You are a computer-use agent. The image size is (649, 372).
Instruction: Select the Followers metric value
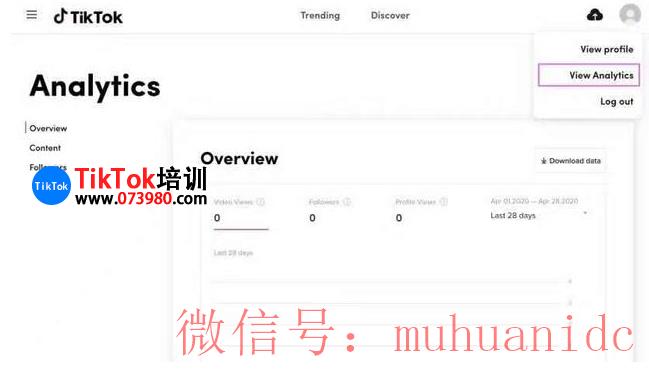tap(312, 218)
